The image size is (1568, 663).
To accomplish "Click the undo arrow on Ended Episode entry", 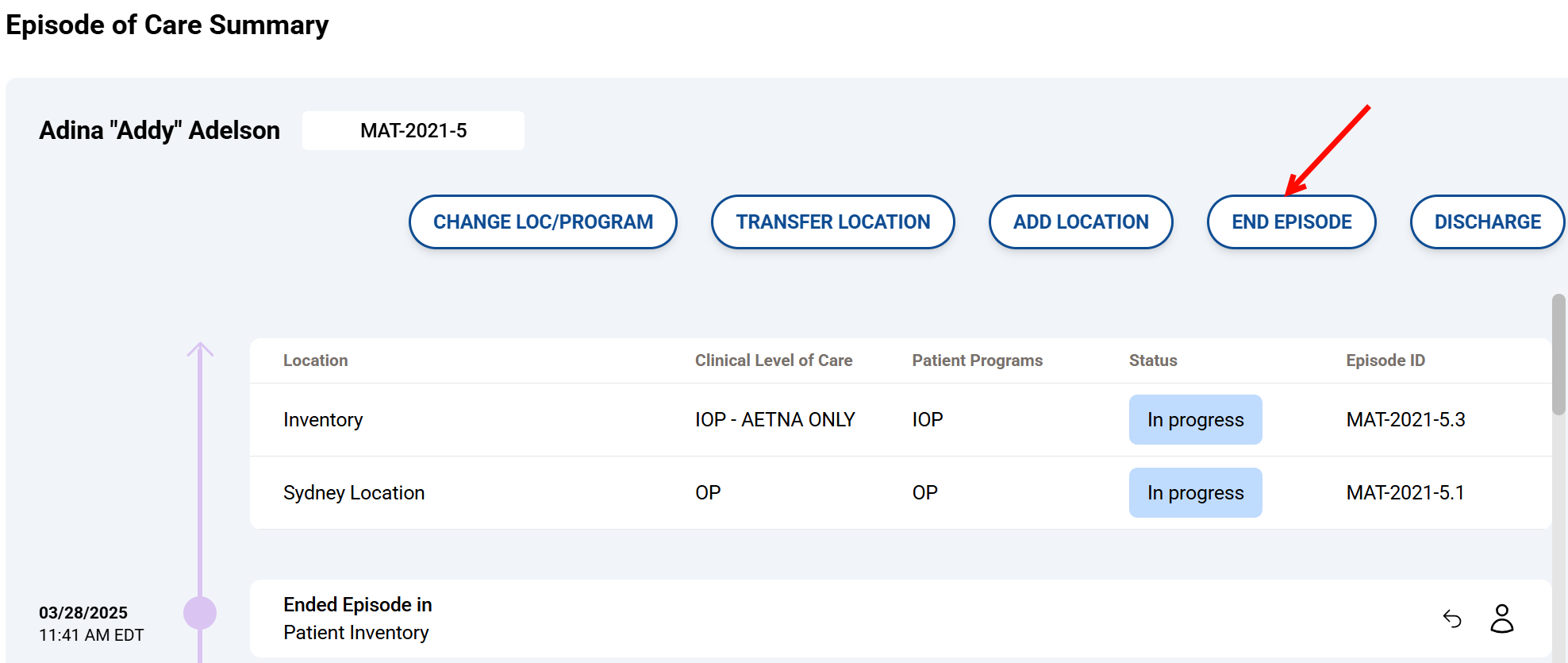I will click(1452, 619).
